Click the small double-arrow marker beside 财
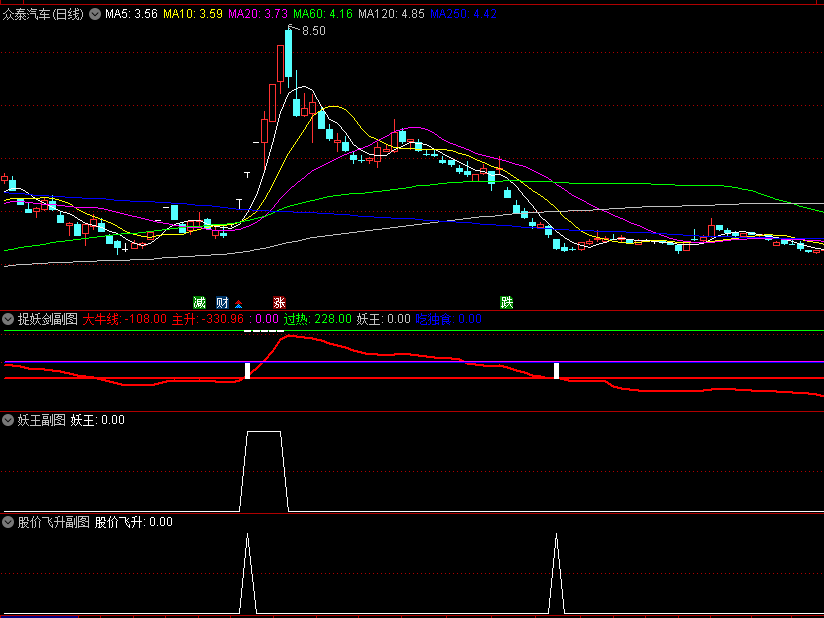 coord(239,304)
